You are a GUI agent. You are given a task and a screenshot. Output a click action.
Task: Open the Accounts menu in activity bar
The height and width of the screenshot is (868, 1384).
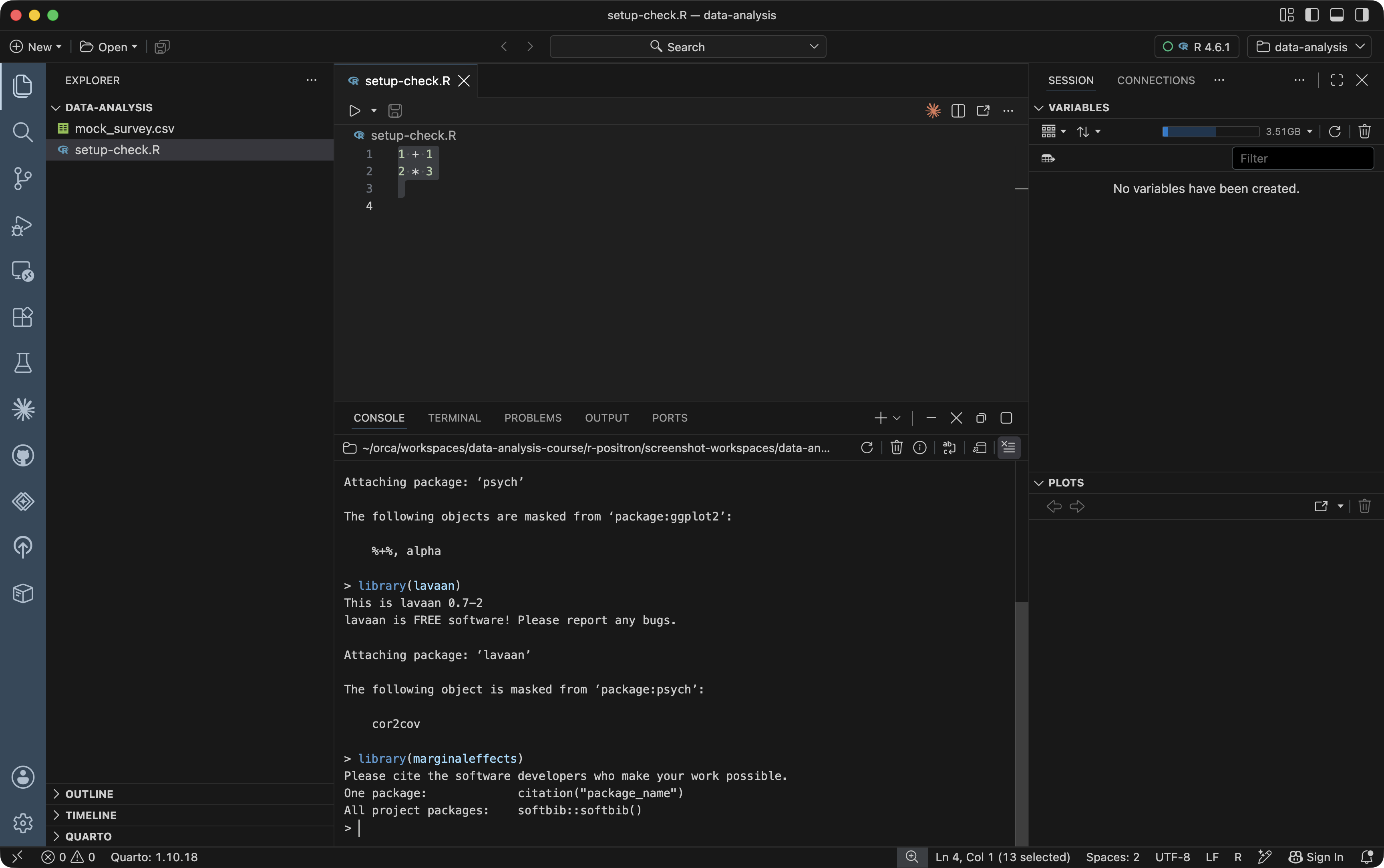click(x=22, y=777)
